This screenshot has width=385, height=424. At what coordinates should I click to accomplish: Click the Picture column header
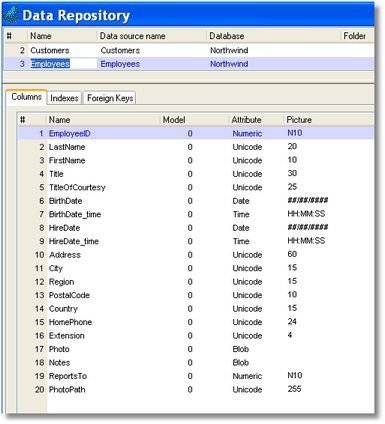pos(299,120)
